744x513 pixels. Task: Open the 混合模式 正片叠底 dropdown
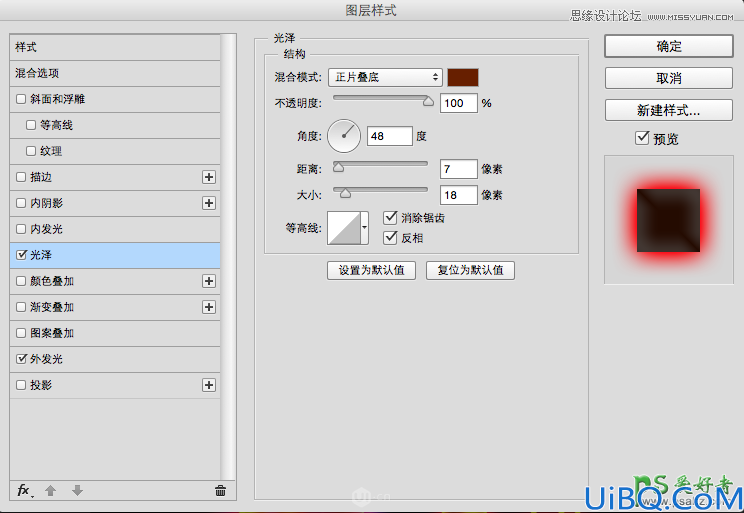tap(385, 77)
